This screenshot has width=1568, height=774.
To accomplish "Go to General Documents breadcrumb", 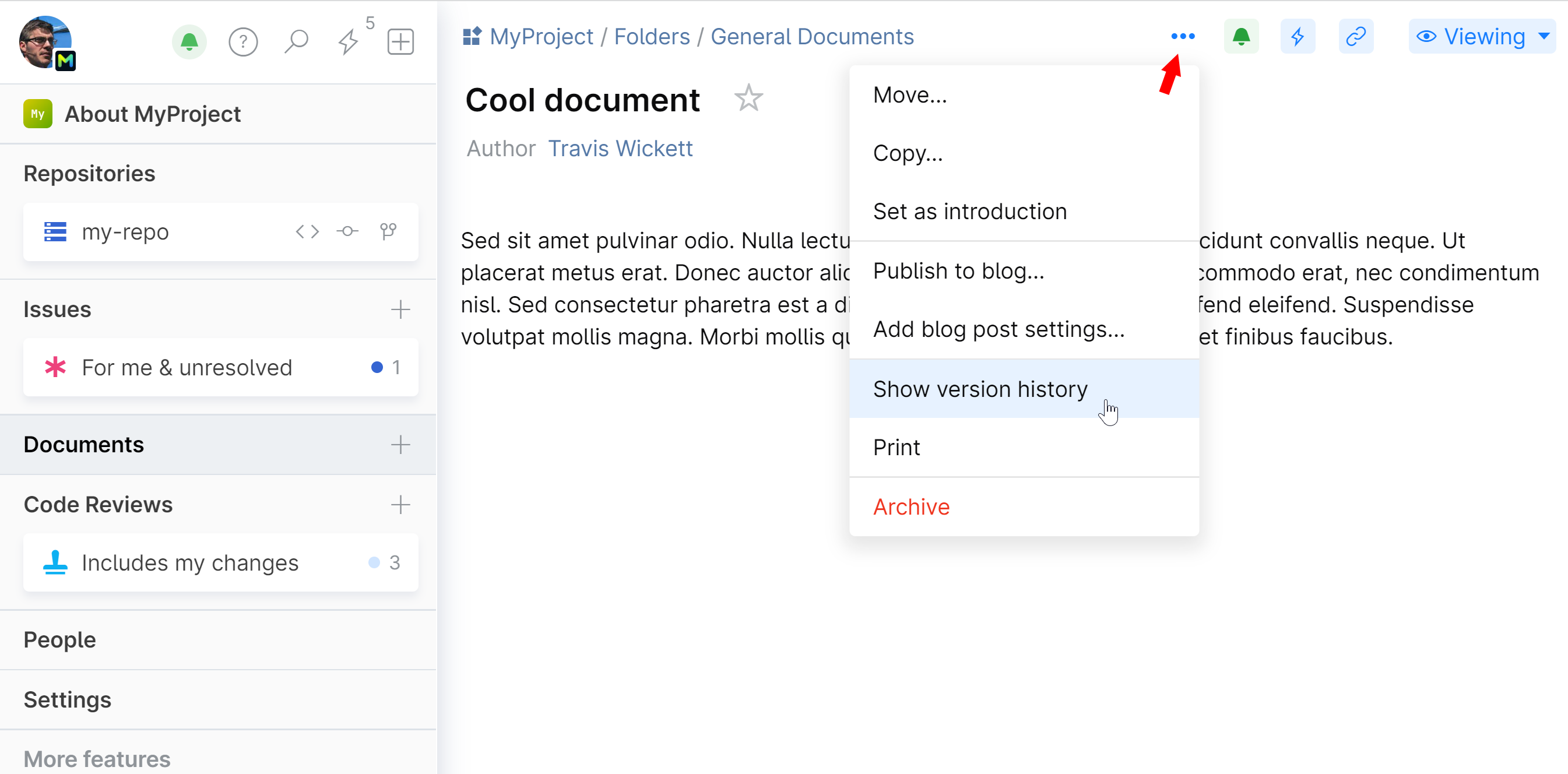I will coord(812,37).
